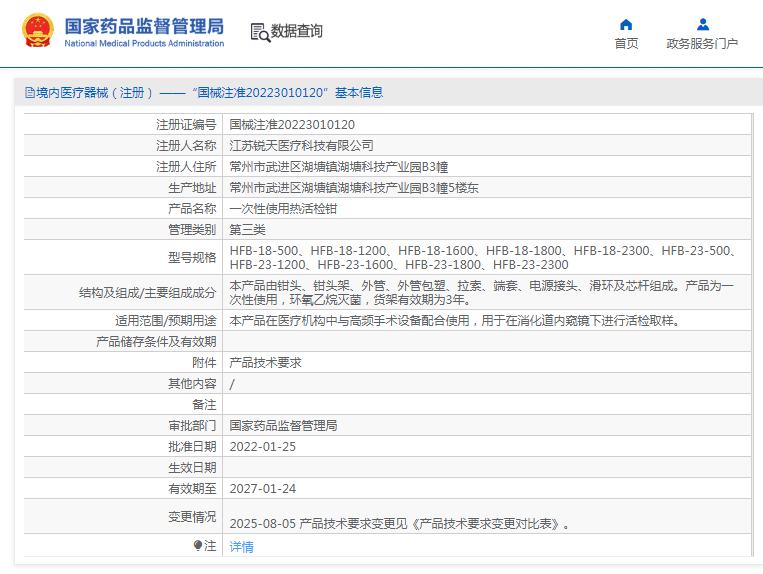The height and width of the screenshot is (574, 763).
Task: Click the bullet icon beside 注
Action: (x=198, y=546)
